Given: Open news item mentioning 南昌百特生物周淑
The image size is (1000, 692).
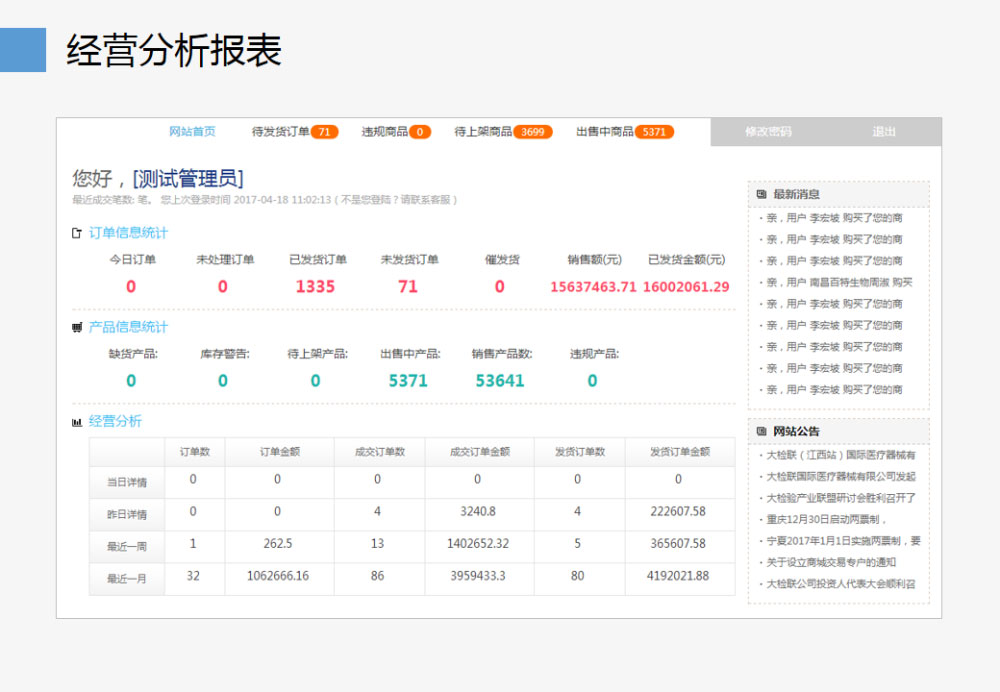Looking at the screenshot, I should click(839, 283).
